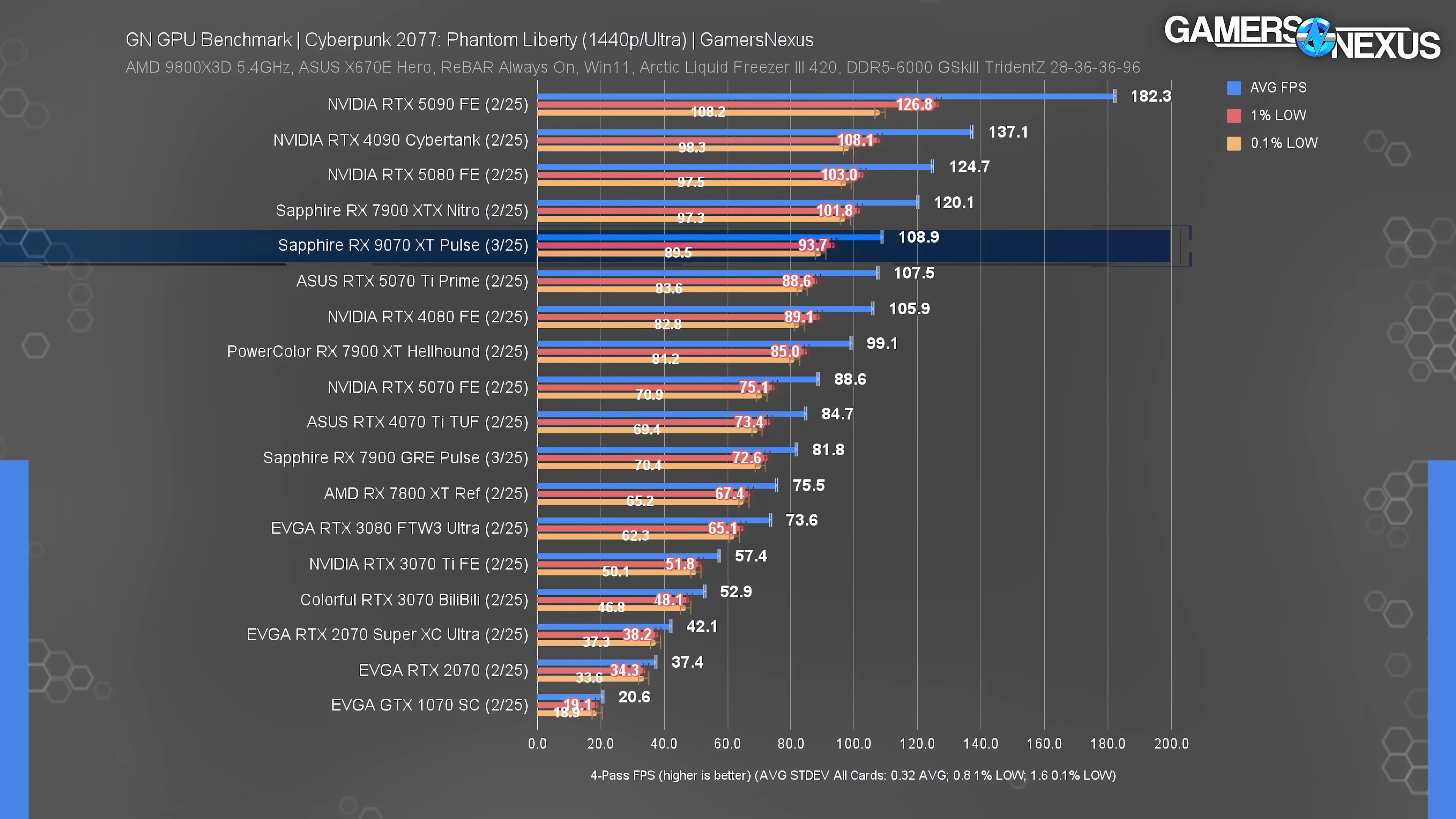Click the highlighted Sapphire RX 9070 XT Pulse label
1456x819 pixels.
(403, 245)
